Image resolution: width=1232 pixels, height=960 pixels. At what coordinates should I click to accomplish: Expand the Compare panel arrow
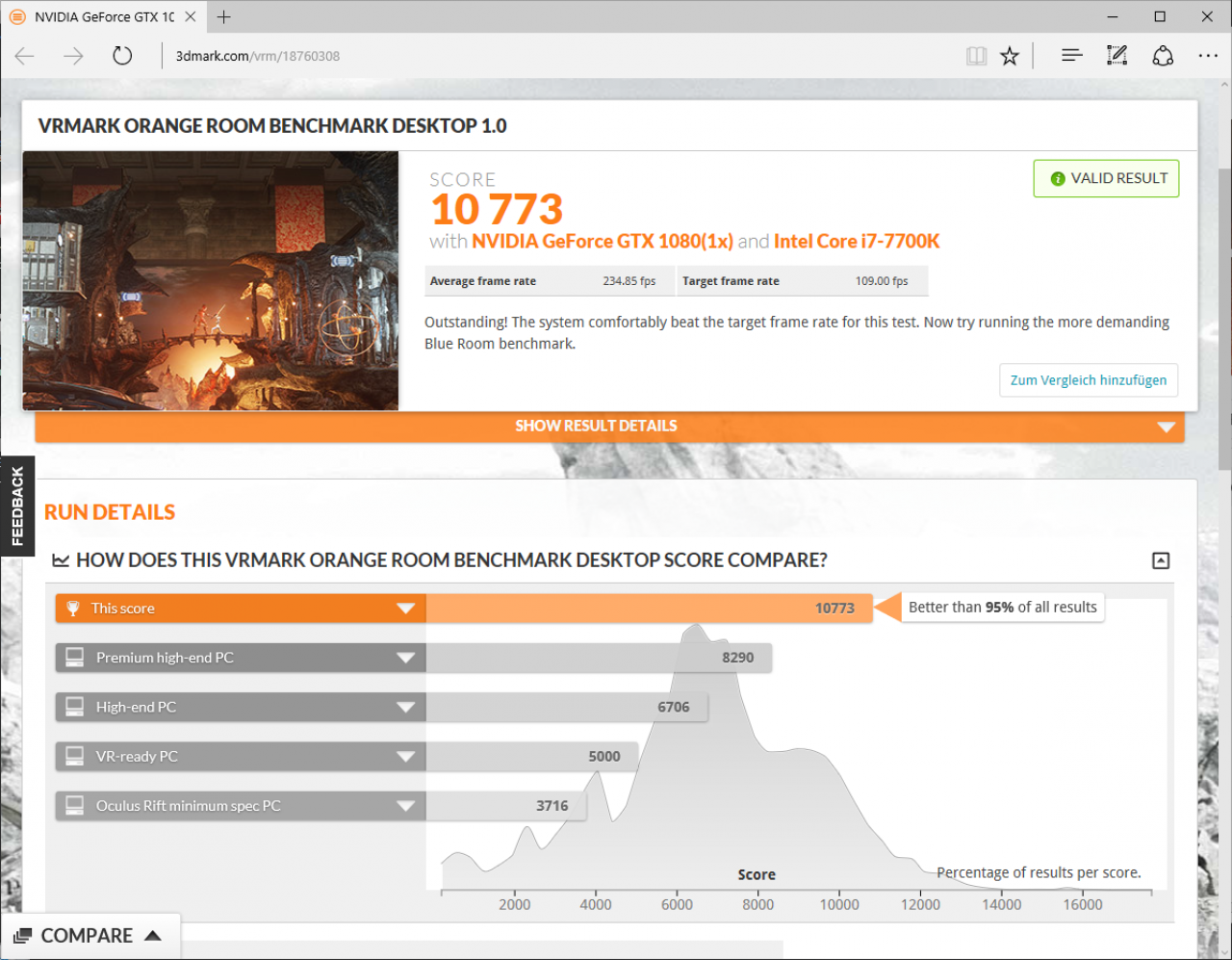tap(152, 936)
